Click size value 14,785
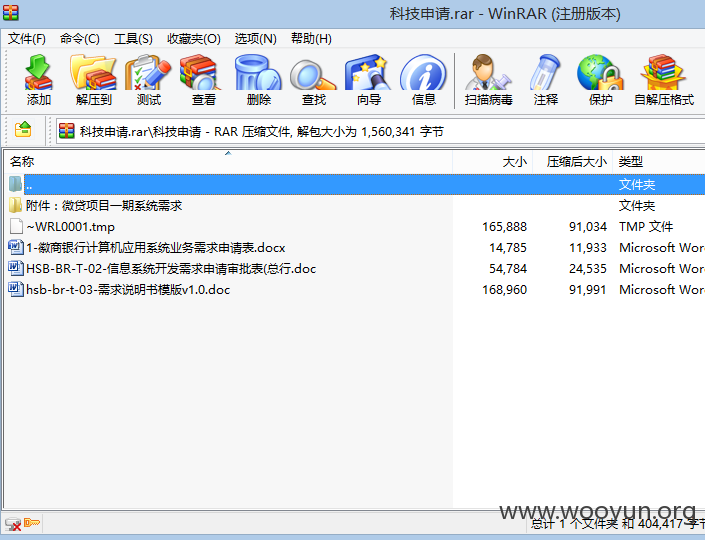Viewport: 705px width, 540px height. coord(508,248)
